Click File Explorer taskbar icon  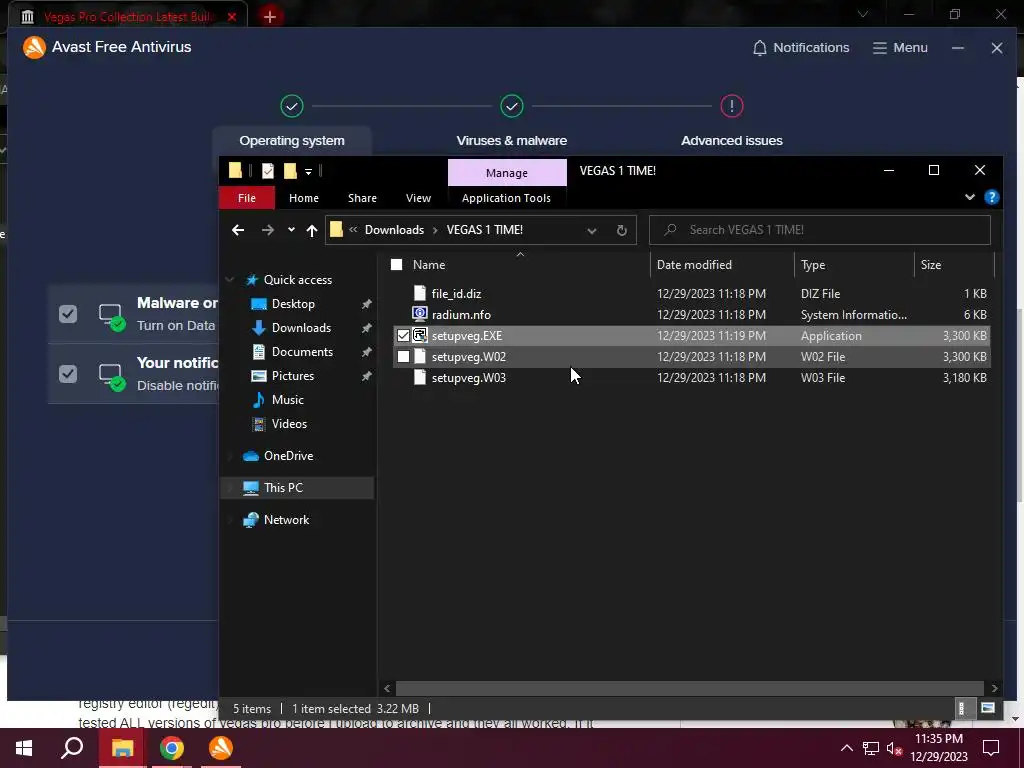pos(122,748)
